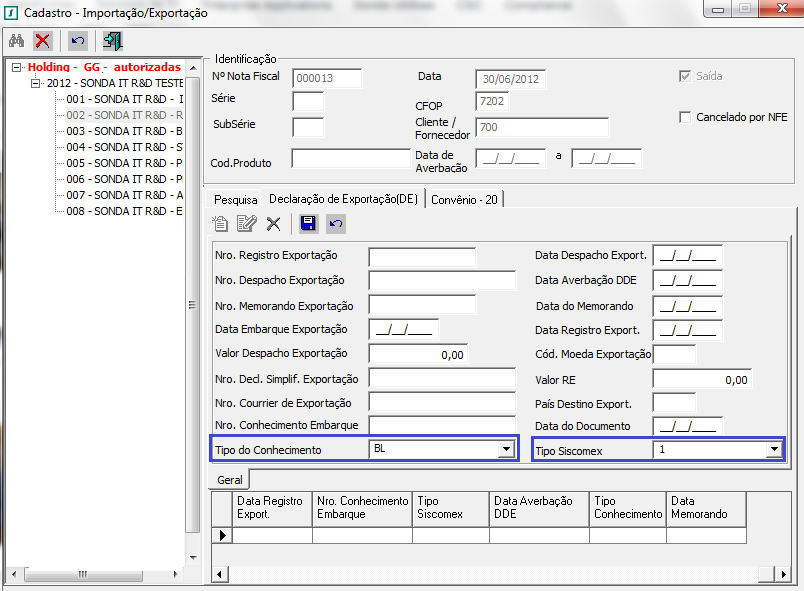This screenshot has height=591, width=804.
Task: Click the edit record pencil icon
Action: coord(246,224)
